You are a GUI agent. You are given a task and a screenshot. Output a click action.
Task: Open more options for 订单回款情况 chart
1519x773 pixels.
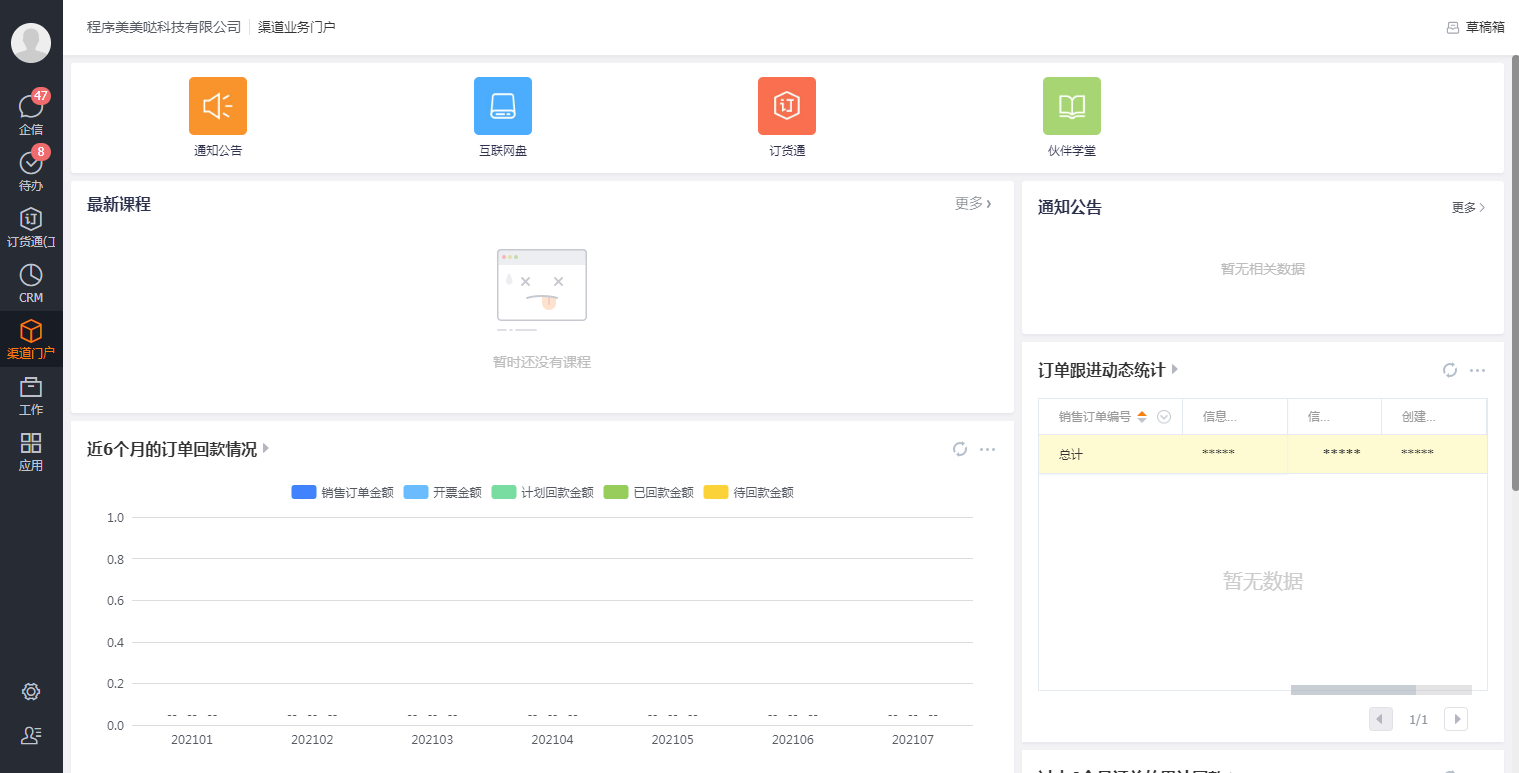pyautogui.click(x=988, y=449)
